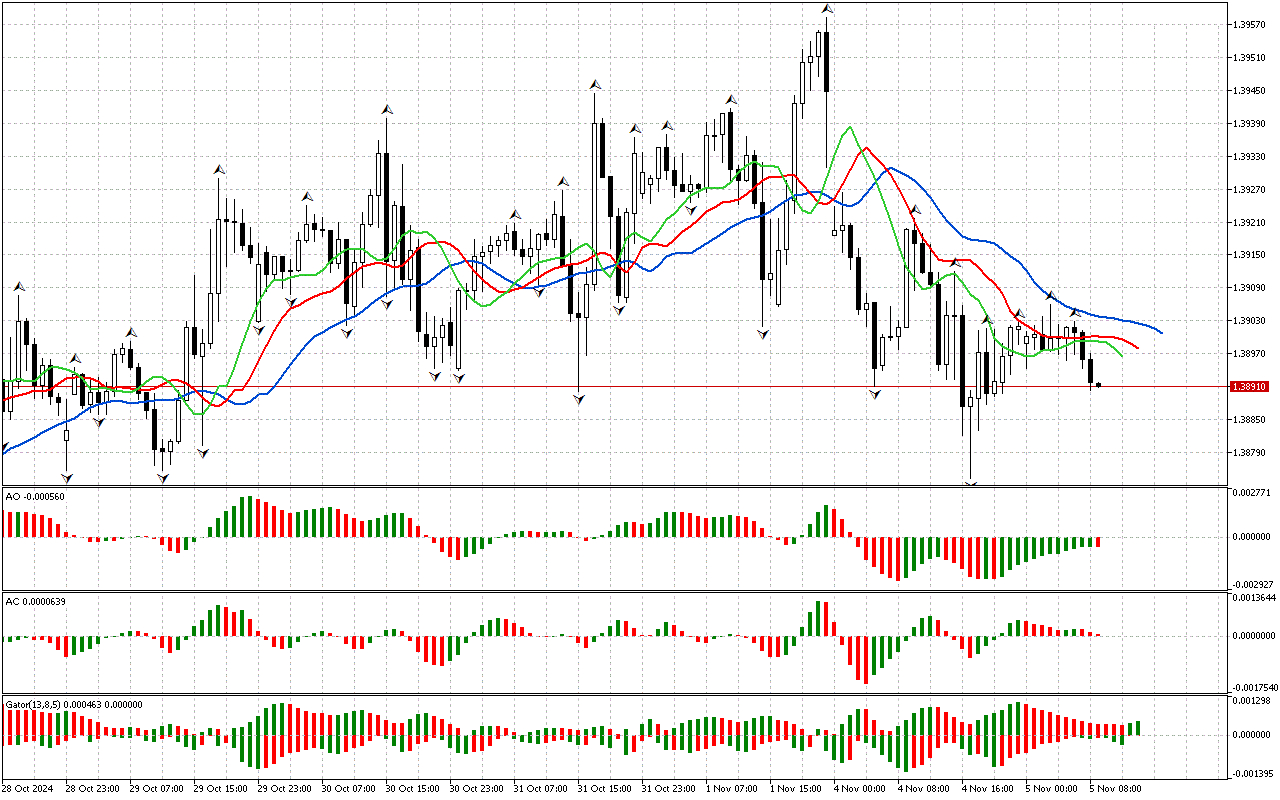Viewport: 1280px width, 800px height.
Task: Select the 1 Nov 07:00 time label
Action: [732, 789]
